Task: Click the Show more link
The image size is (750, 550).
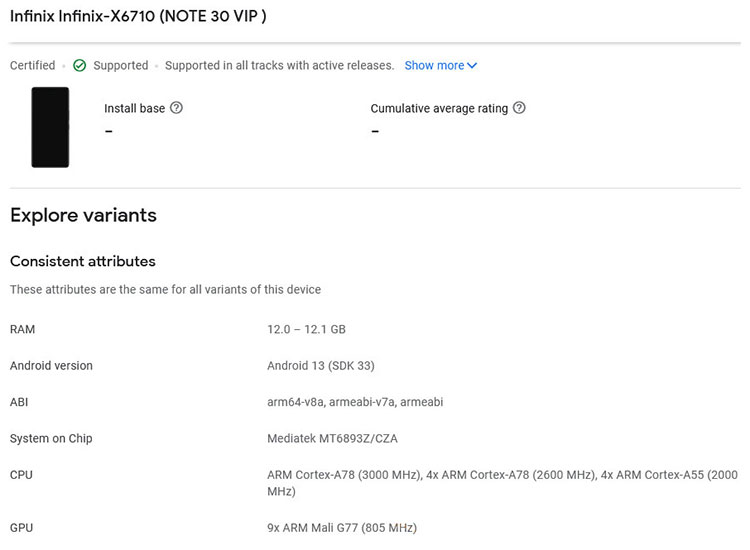Action: point(434,66)
